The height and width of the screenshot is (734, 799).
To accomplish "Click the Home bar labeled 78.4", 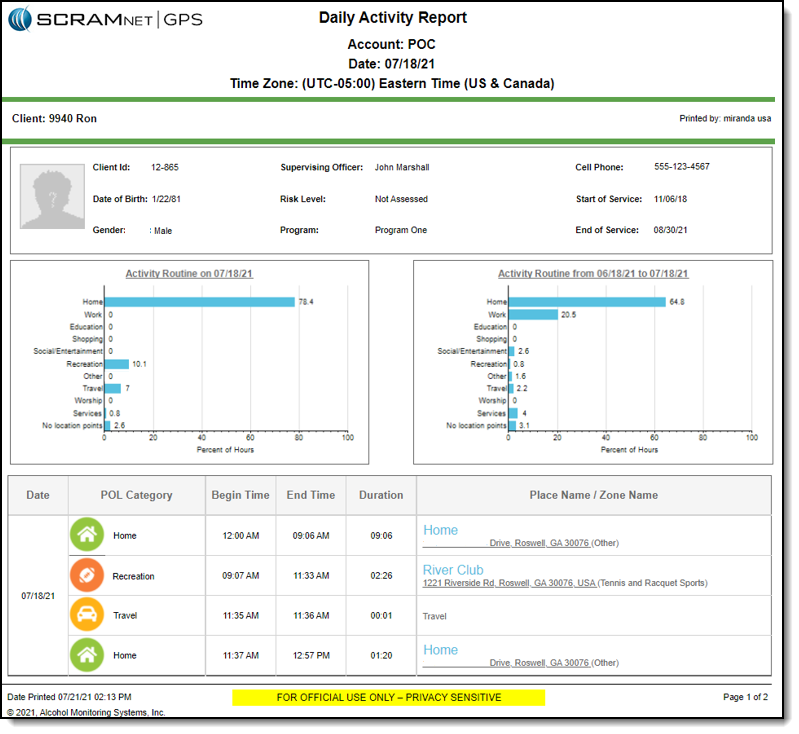I will click(x=200, y=301).
